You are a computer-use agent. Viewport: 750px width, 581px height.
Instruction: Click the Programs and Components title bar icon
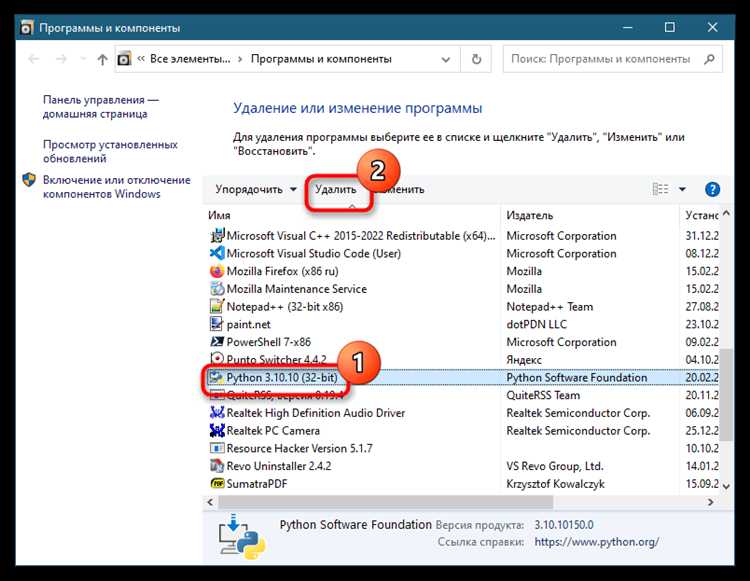pyautogui.click(x=26, y=28)
